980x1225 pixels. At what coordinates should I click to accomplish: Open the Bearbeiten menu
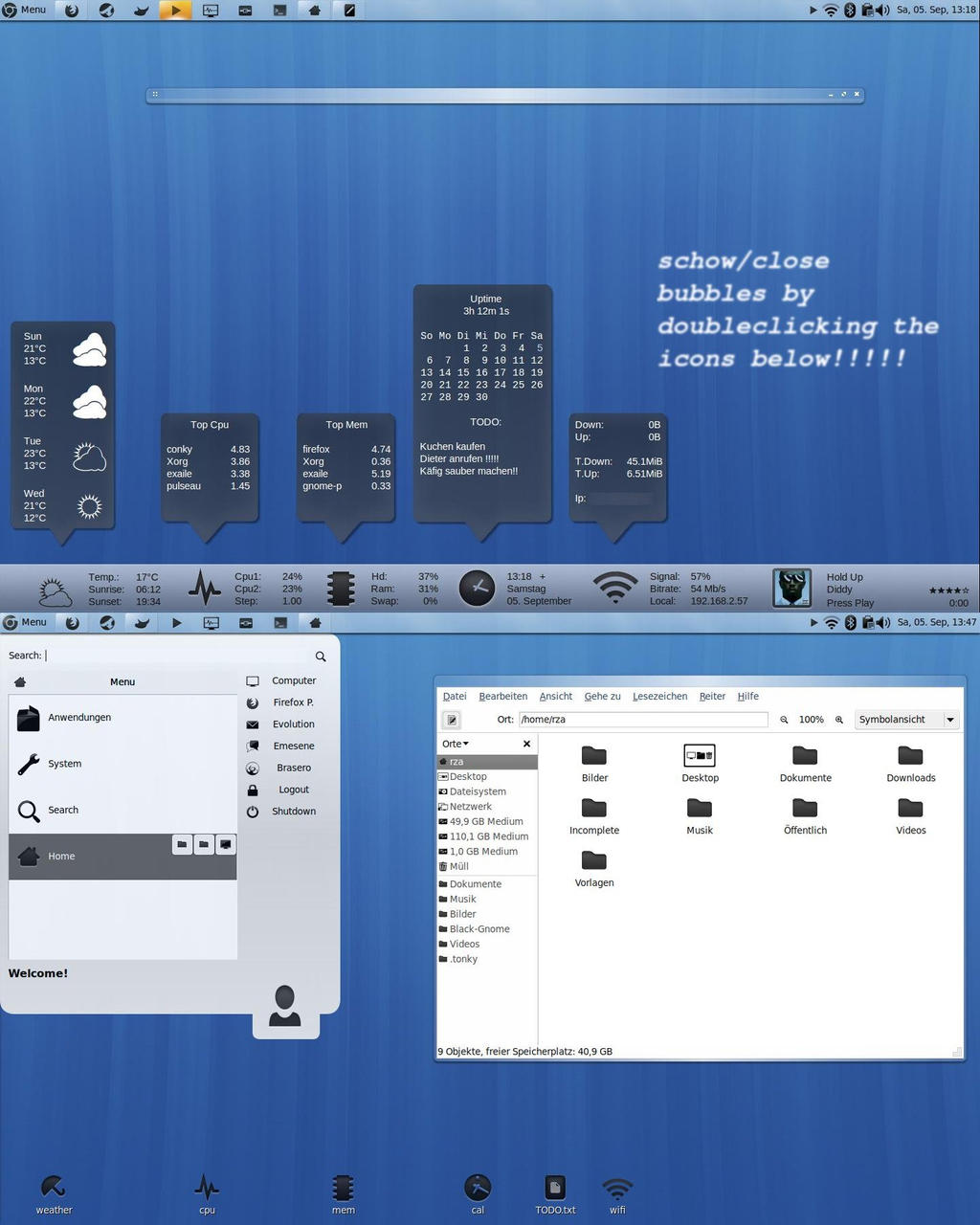(x=502, y=697)
